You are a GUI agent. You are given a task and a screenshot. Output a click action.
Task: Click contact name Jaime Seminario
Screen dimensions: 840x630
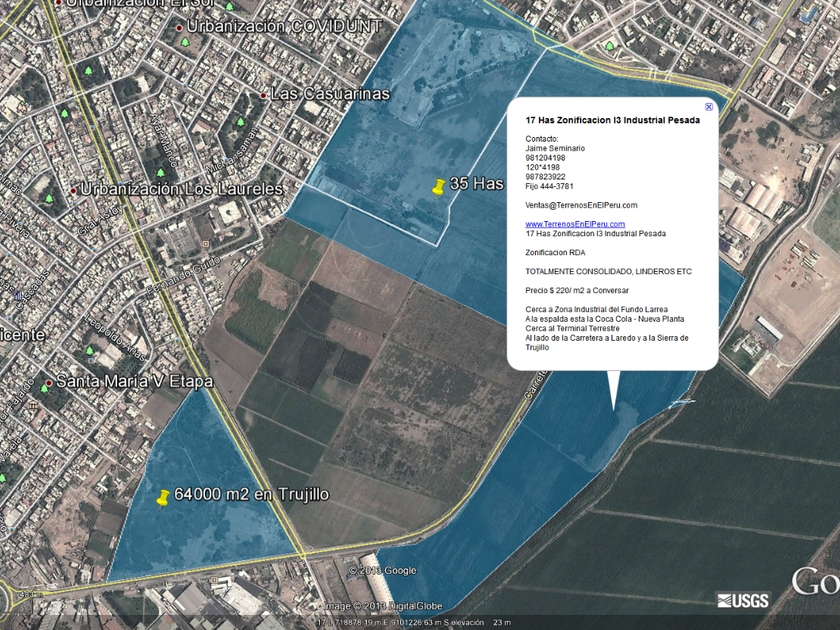click(555, 148)
